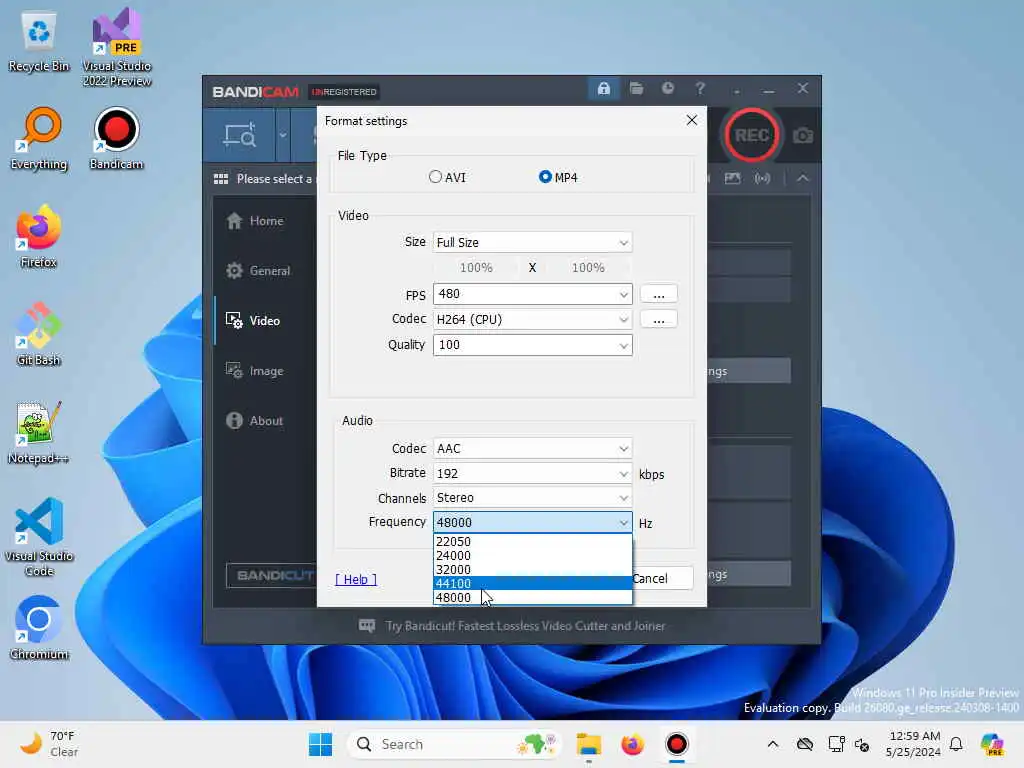Select the AVI file type radio button
This screenshot has width=1024, height=768.
click(447, 177)
